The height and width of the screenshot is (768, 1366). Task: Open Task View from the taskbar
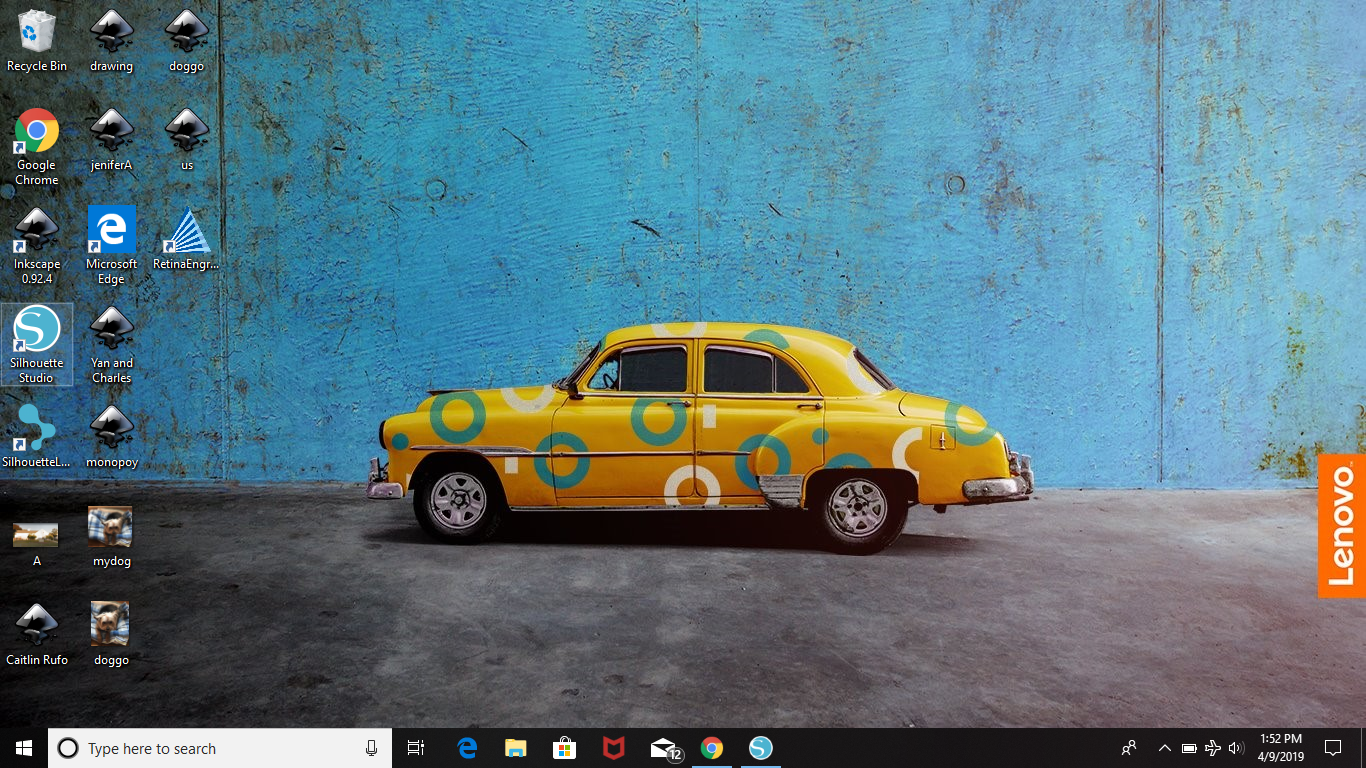[416, 748]
